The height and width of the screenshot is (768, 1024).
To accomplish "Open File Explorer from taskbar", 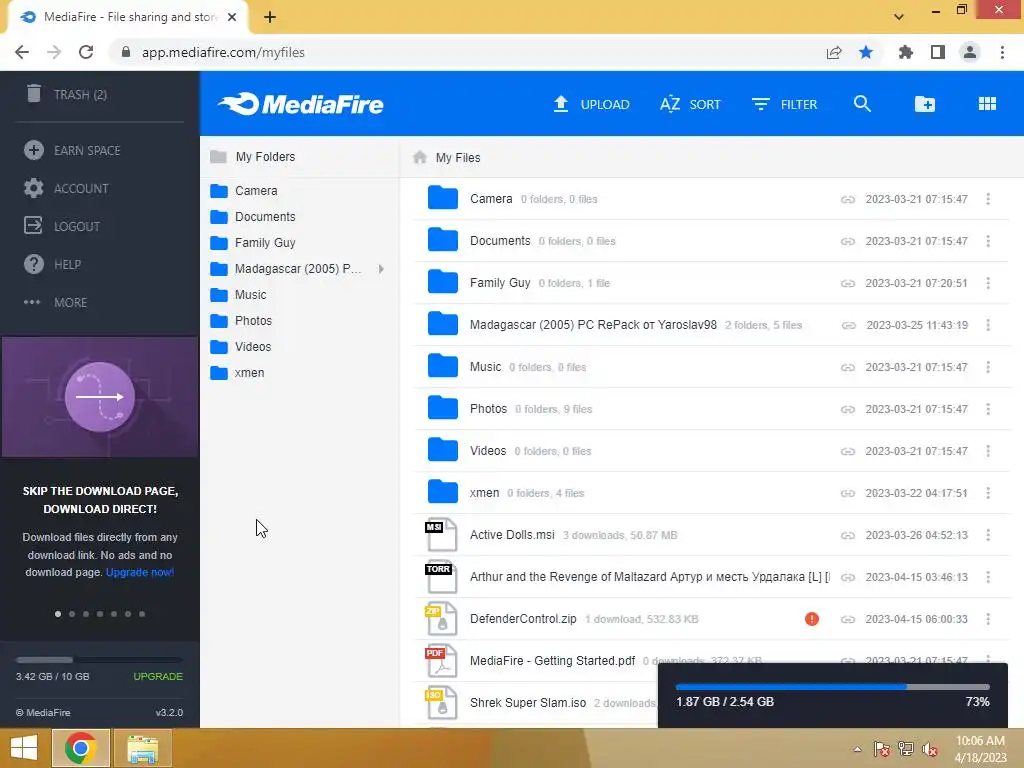I will point(142,748).
